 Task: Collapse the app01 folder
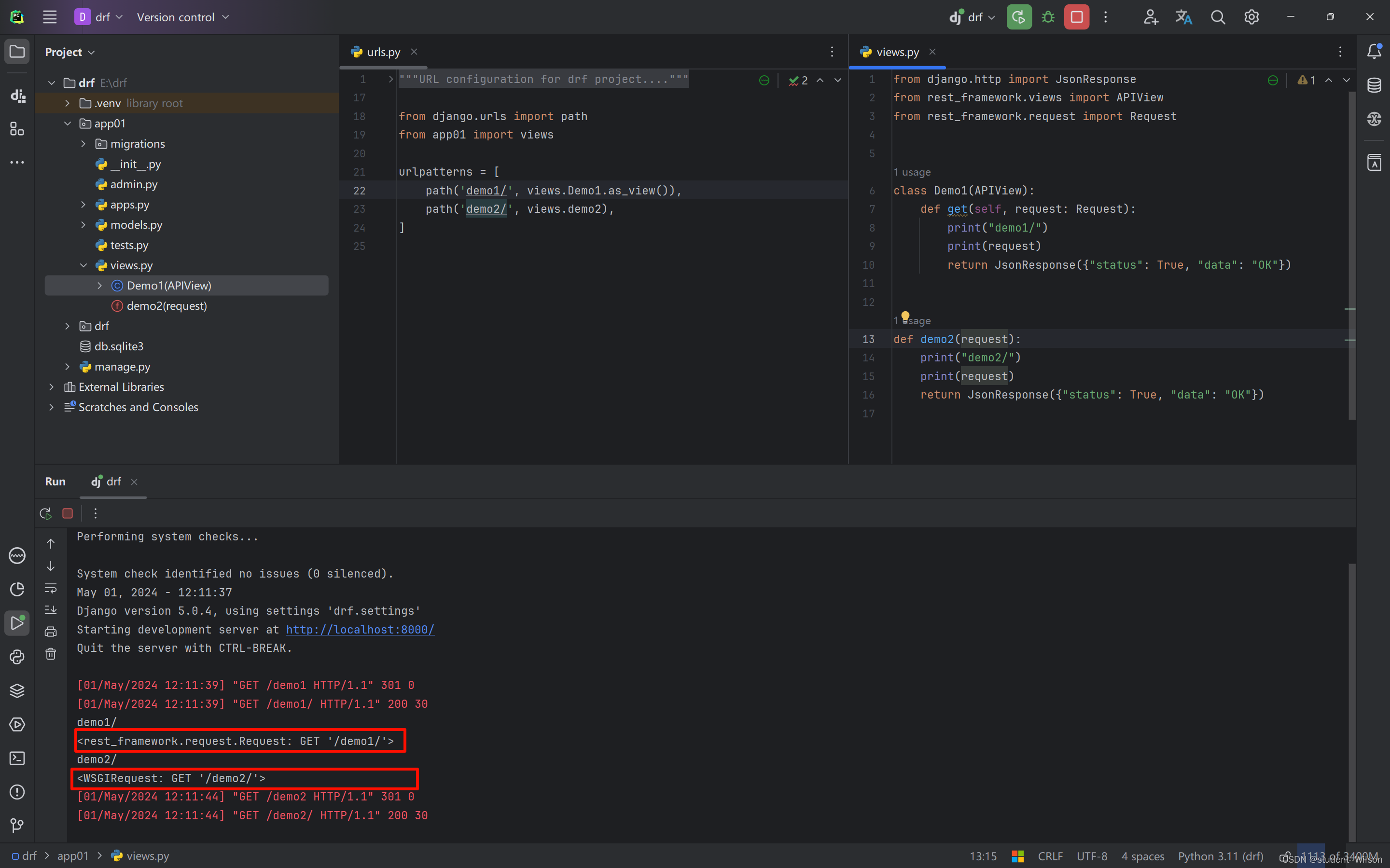(x=67, y=124)
